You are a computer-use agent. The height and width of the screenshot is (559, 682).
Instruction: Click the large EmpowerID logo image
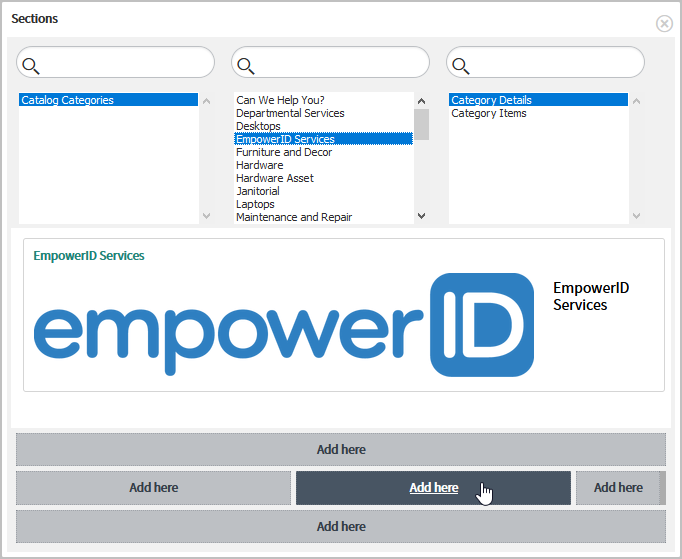pyautogui.click(x=284, y=325)
